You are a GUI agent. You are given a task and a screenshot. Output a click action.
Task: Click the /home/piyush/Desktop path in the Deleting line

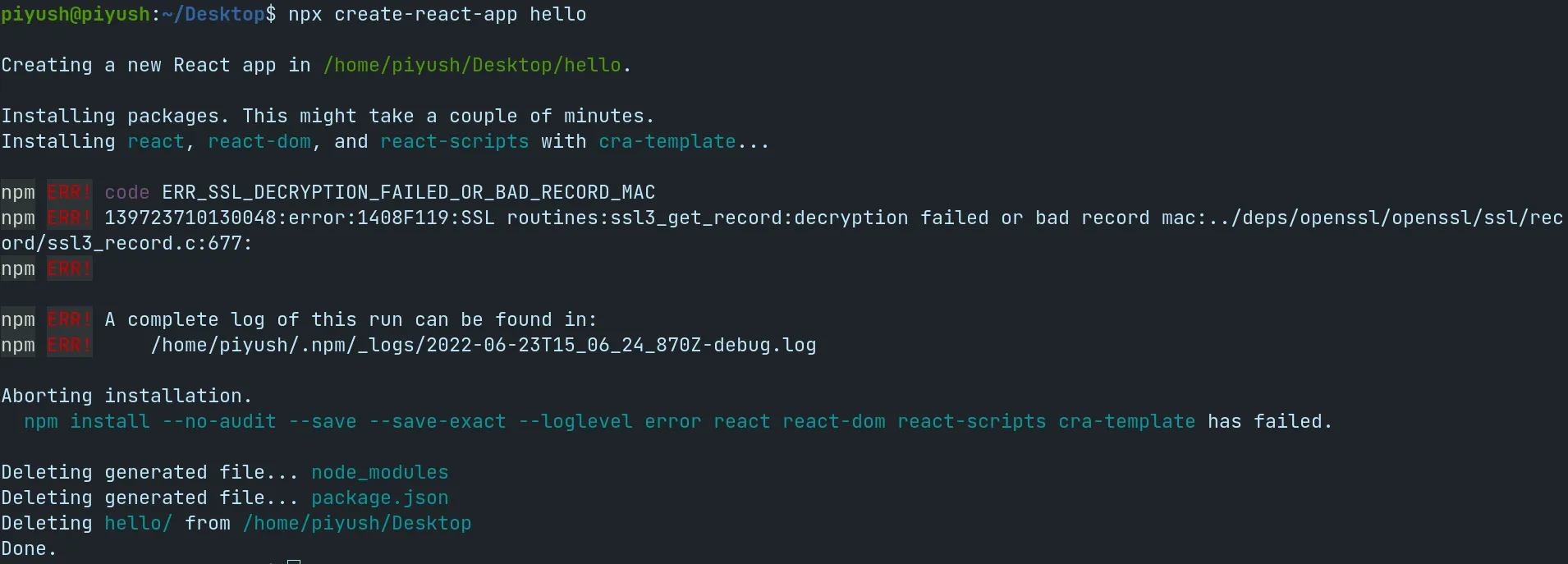[x=357, y=523]
